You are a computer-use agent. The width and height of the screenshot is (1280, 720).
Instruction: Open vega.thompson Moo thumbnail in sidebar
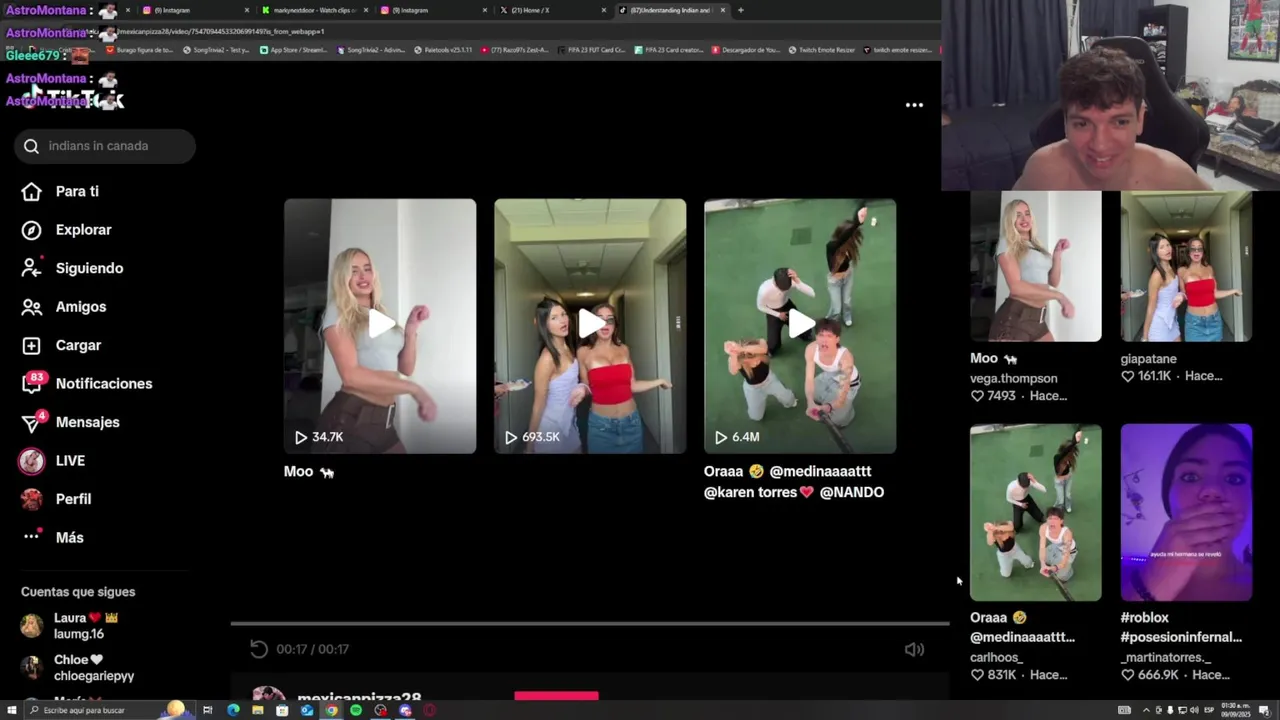click(x=1035, y=266)
